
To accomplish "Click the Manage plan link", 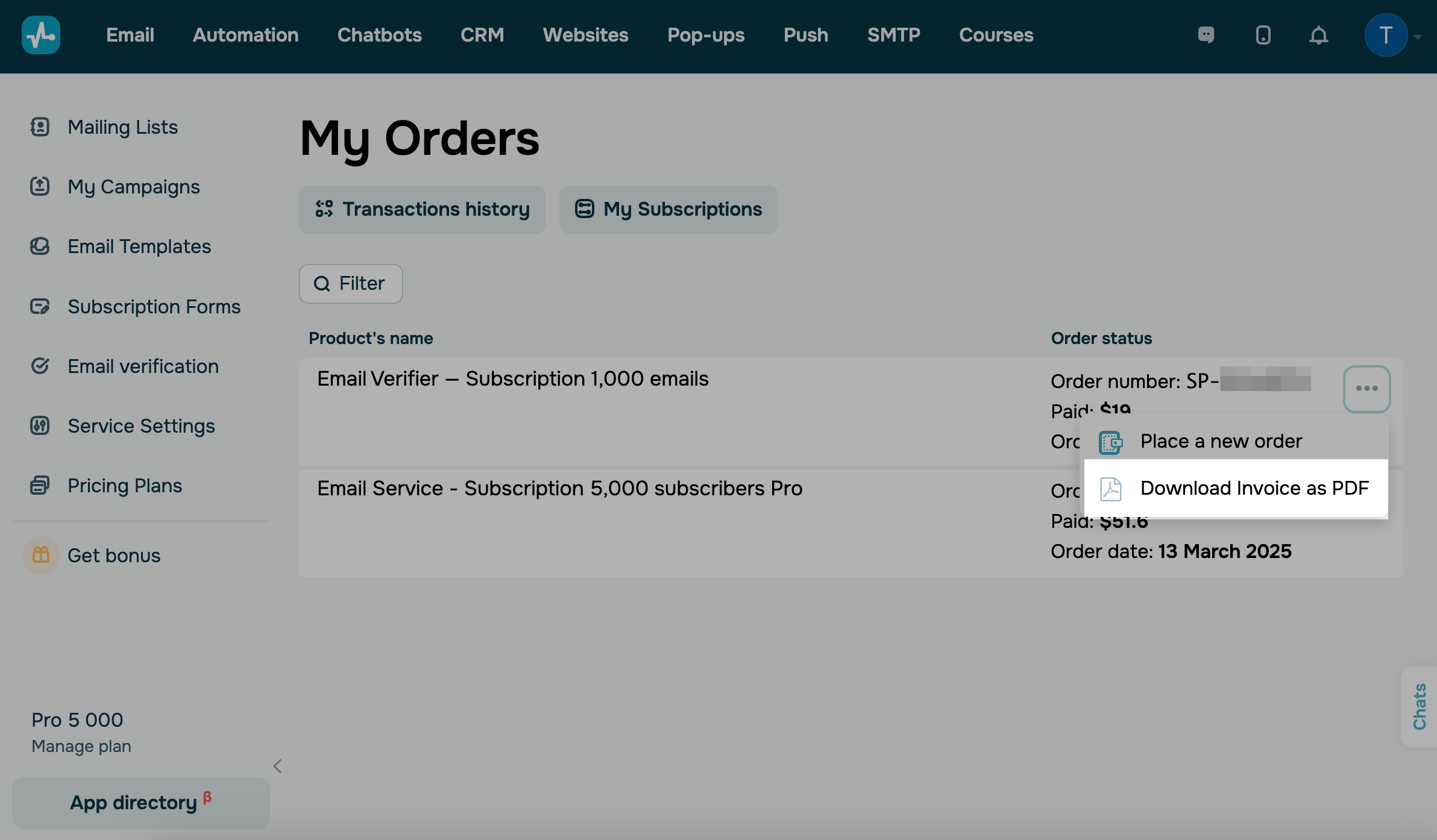I will (81, 746).
